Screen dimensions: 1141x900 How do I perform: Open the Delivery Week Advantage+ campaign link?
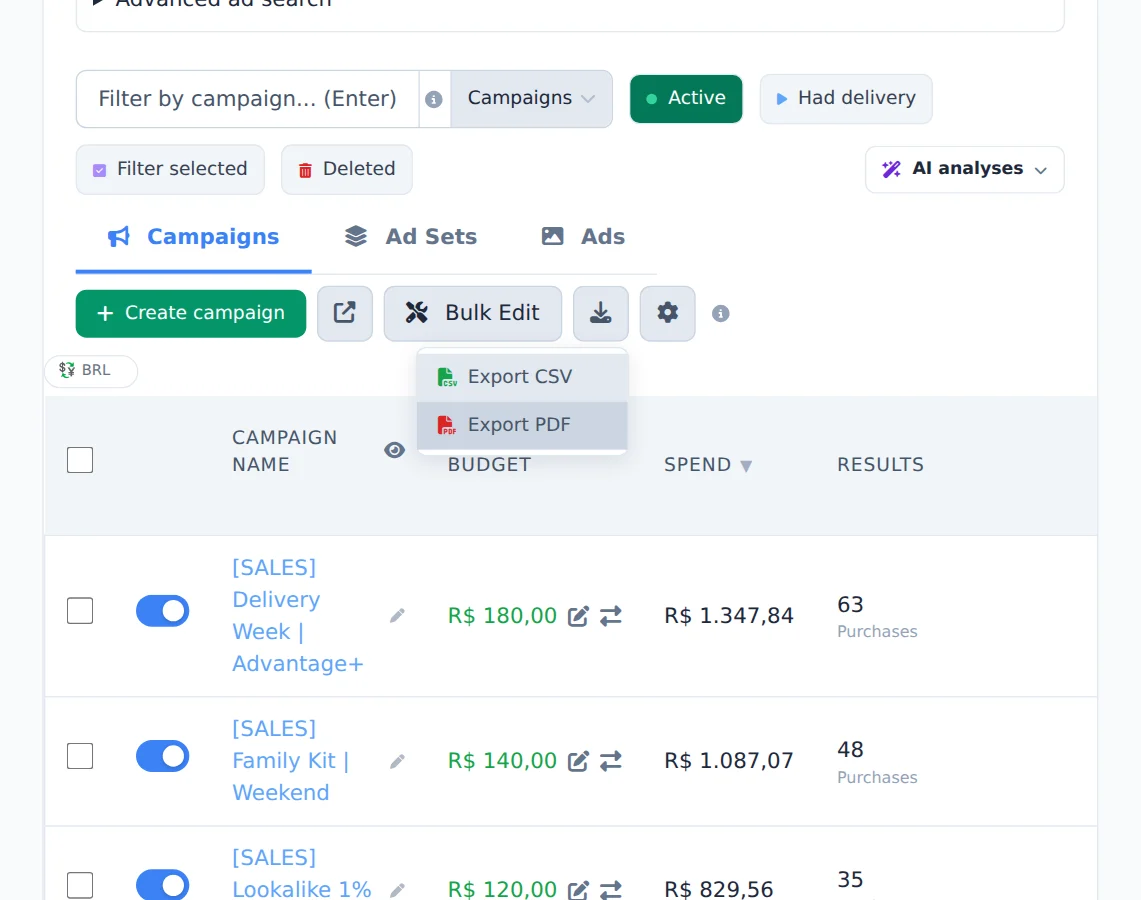pos(298,616)
